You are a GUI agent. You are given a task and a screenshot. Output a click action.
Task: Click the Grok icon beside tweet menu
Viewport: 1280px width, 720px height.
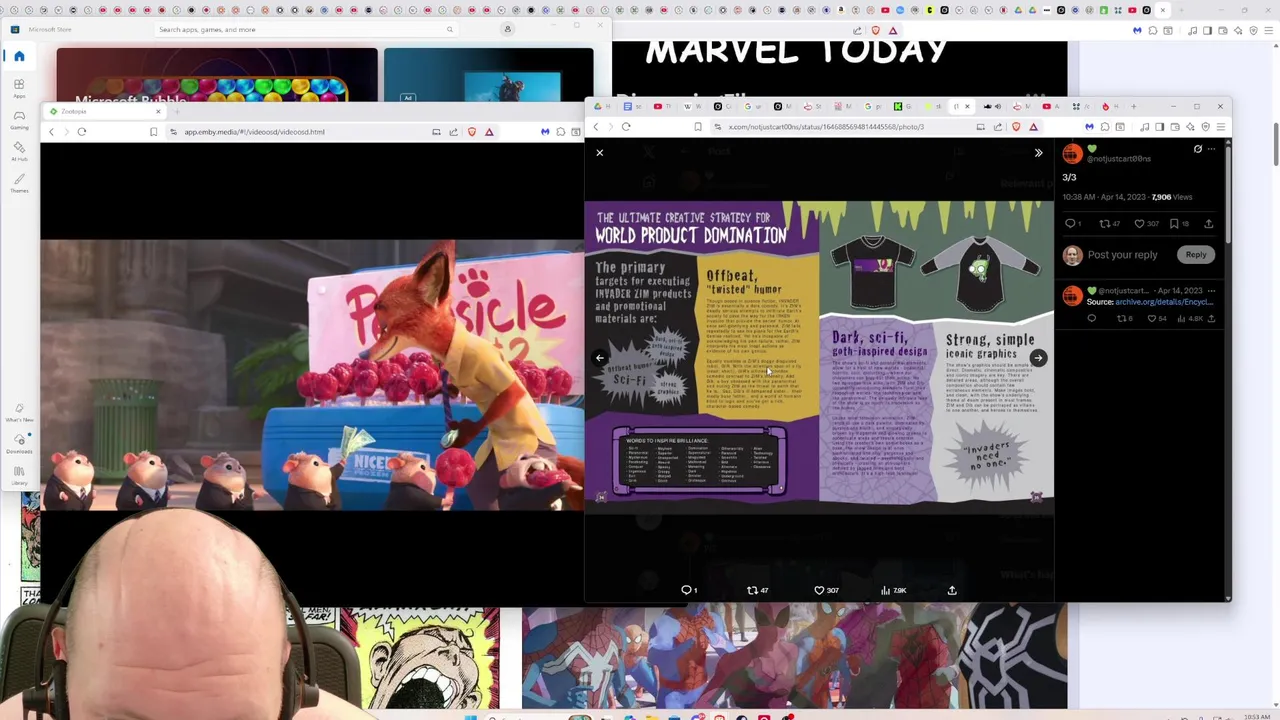click(x=1197, y=149)
